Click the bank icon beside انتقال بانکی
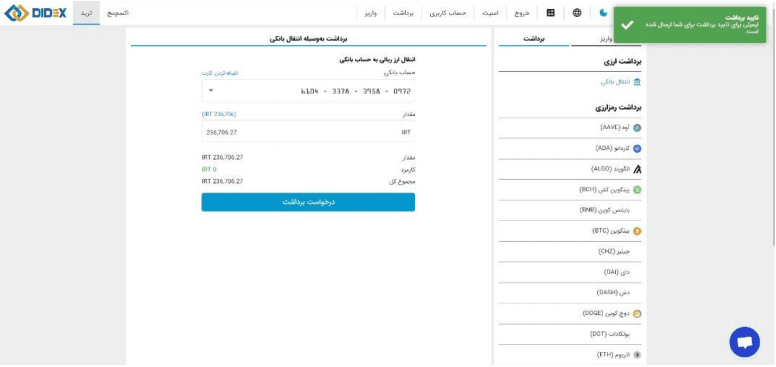This screenshot has width=776, height=367. [x=637, y=82]
